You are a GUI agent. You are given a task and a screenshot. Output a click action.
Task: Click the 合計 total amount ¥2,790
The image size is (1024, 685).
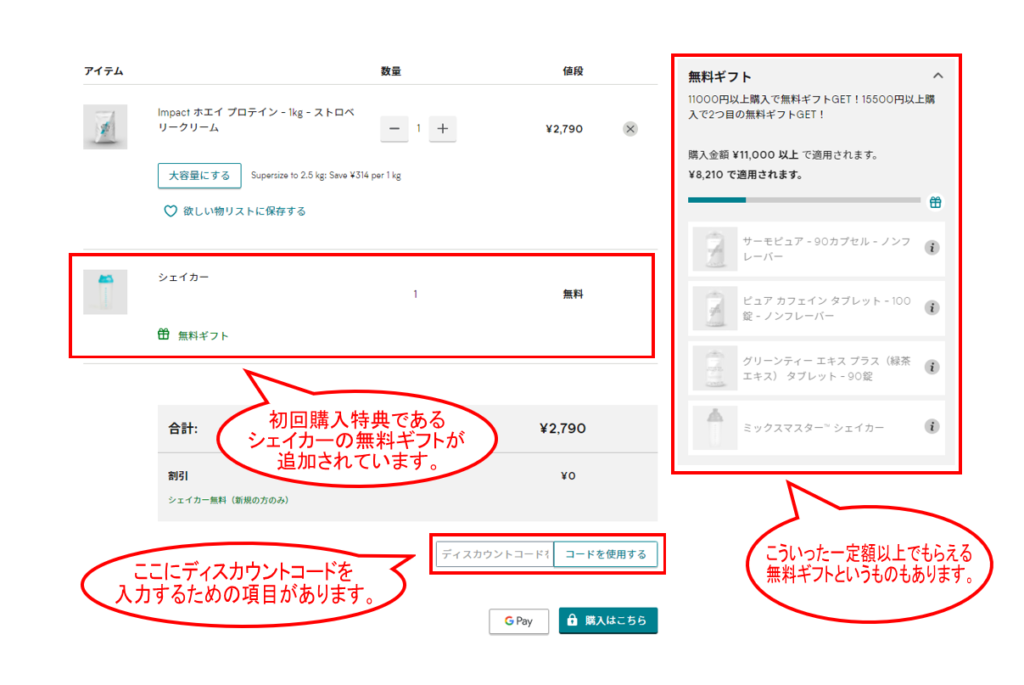pyautogui.click(x=562, y=428)
